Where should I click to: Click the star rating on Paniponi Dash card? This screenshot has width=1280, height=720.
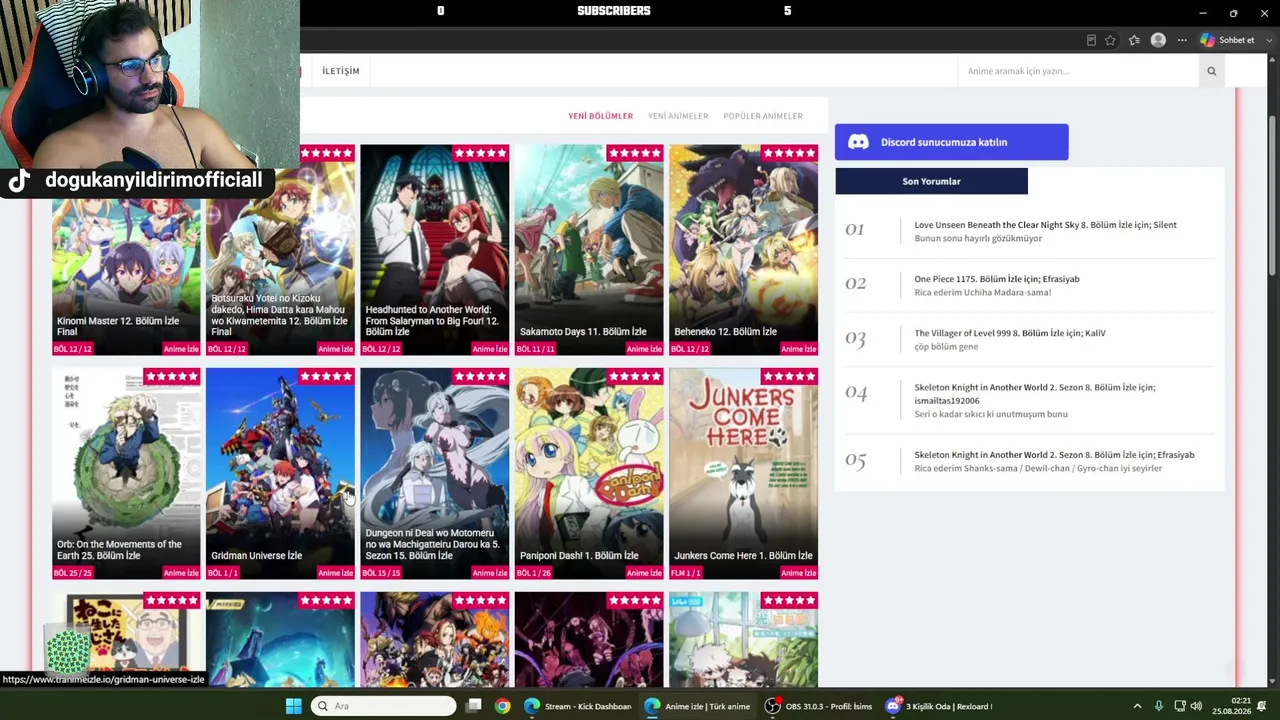point(635,376)
